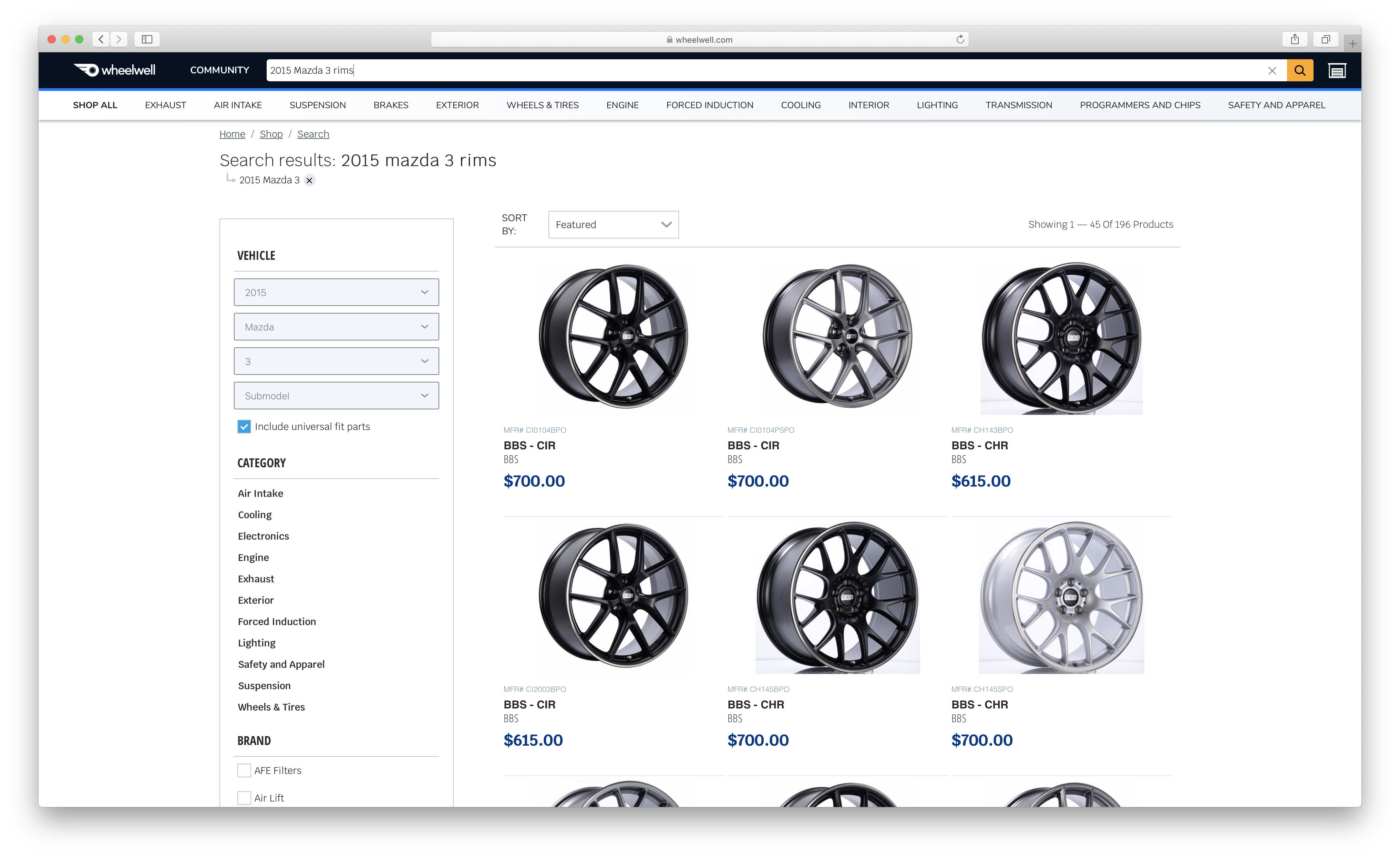This screenshot has height=858, width=1400.
Task: Uncheck Include universal fit parts
Action: pos(244,426)
